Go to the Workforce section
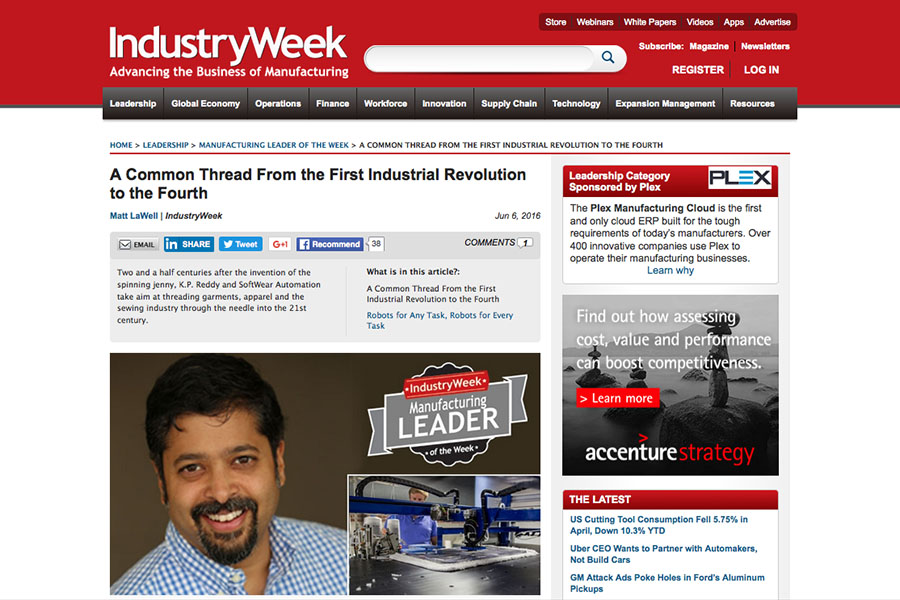This screenshot has width=900, height=600. (x=385, y=103)
